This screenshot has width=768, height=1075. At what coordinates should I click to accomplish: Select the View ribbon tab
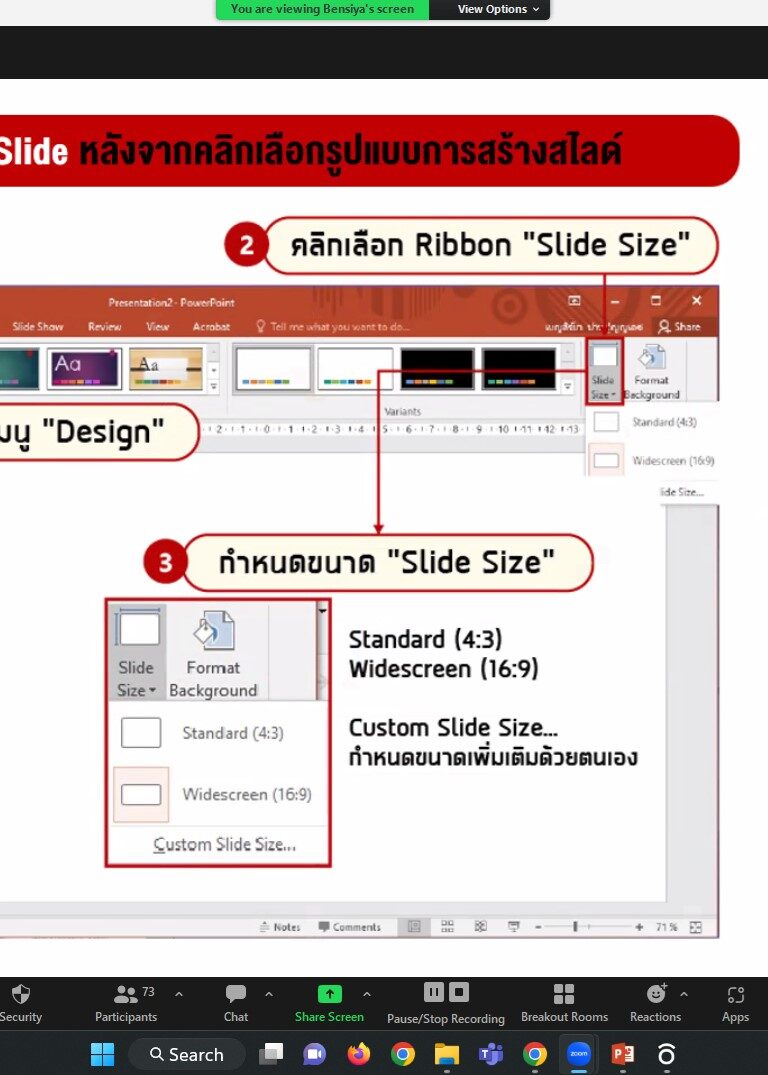tap(157, 326)
